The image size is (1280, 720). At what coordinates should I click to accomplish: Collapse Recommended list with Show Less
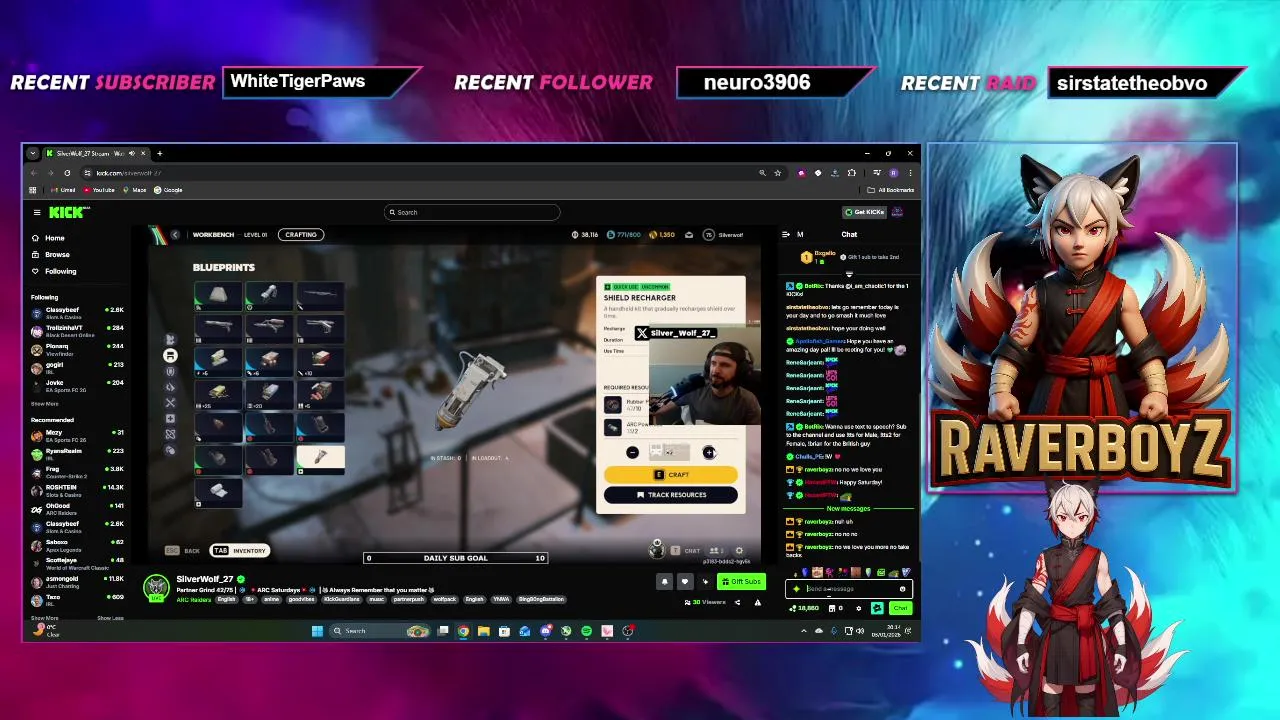110,618
